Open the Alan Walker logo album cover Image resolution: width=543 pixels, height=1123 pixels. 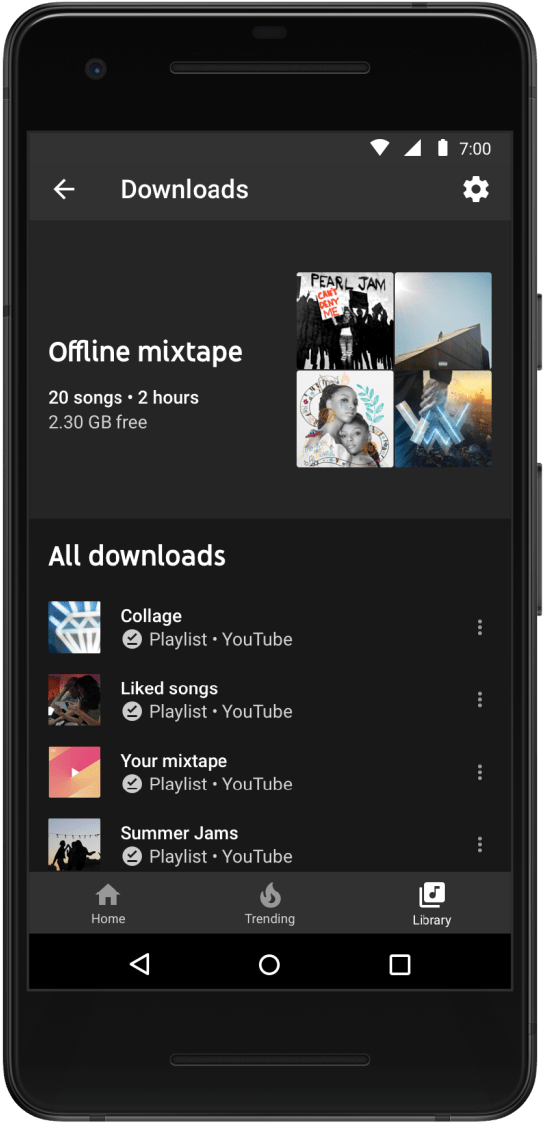tap(443, 418)
